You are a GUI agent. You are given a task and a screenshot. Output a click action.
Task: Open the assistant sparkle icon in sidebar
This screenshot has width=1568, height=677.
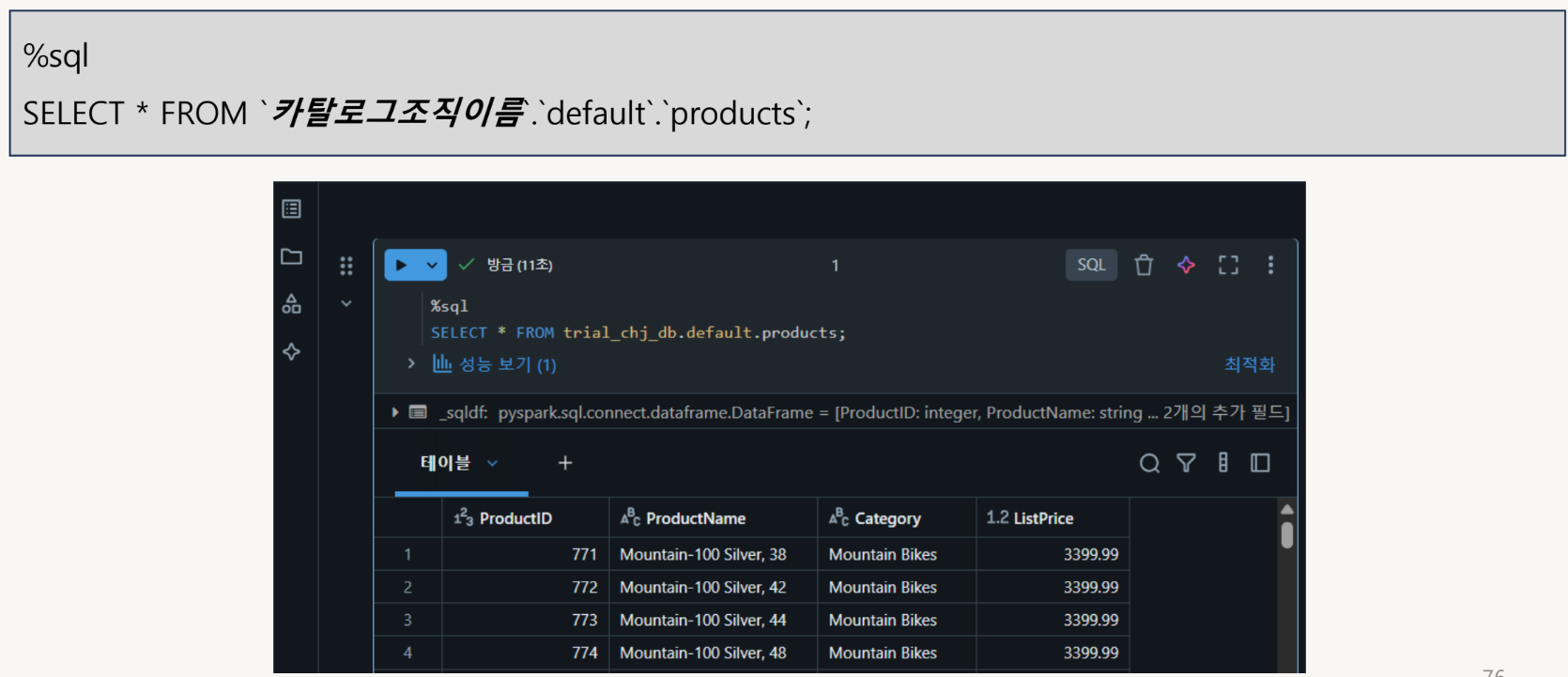point(292,351)
